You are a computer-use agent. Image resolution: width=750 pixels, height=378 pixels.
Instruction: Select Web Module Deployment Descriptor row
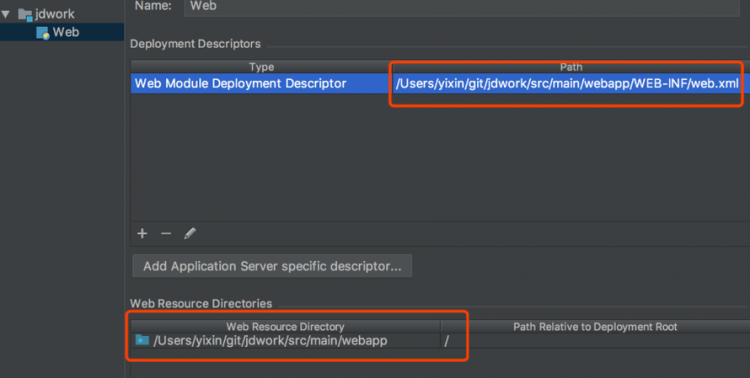[440, 83]
